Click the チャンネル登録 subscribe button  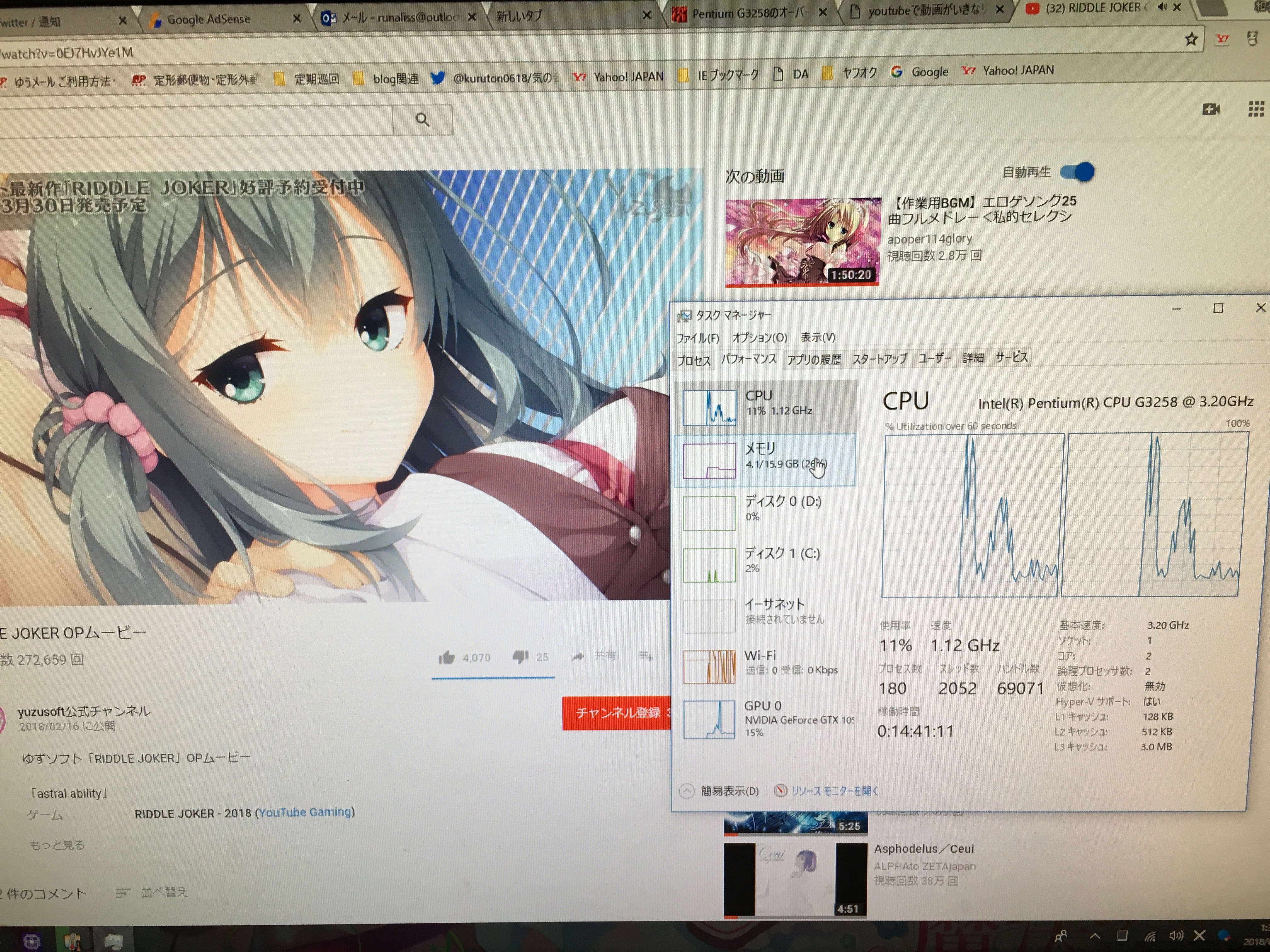(617, 713)
